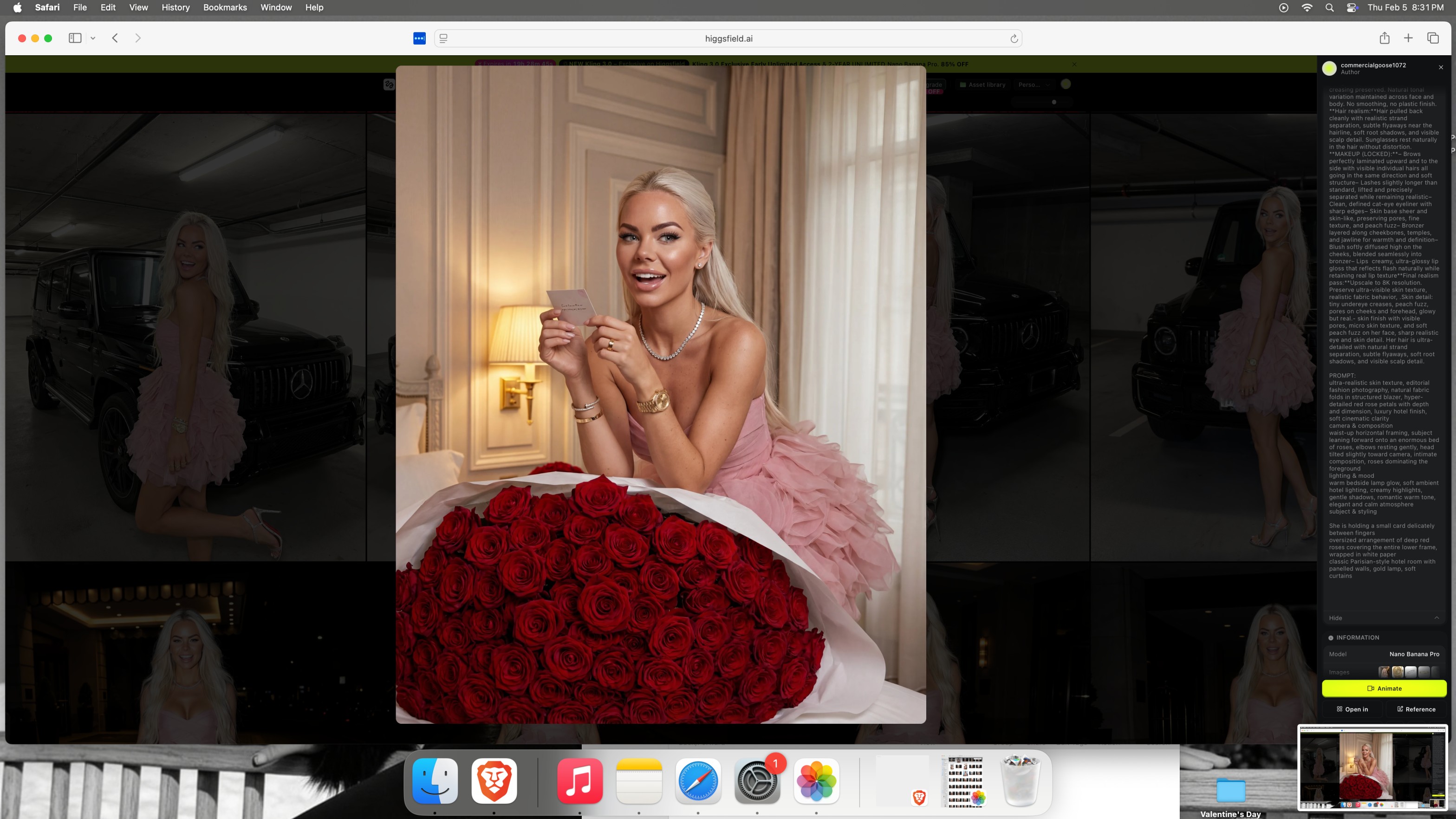Expand the sidebar options dropdown arrow

93,39
